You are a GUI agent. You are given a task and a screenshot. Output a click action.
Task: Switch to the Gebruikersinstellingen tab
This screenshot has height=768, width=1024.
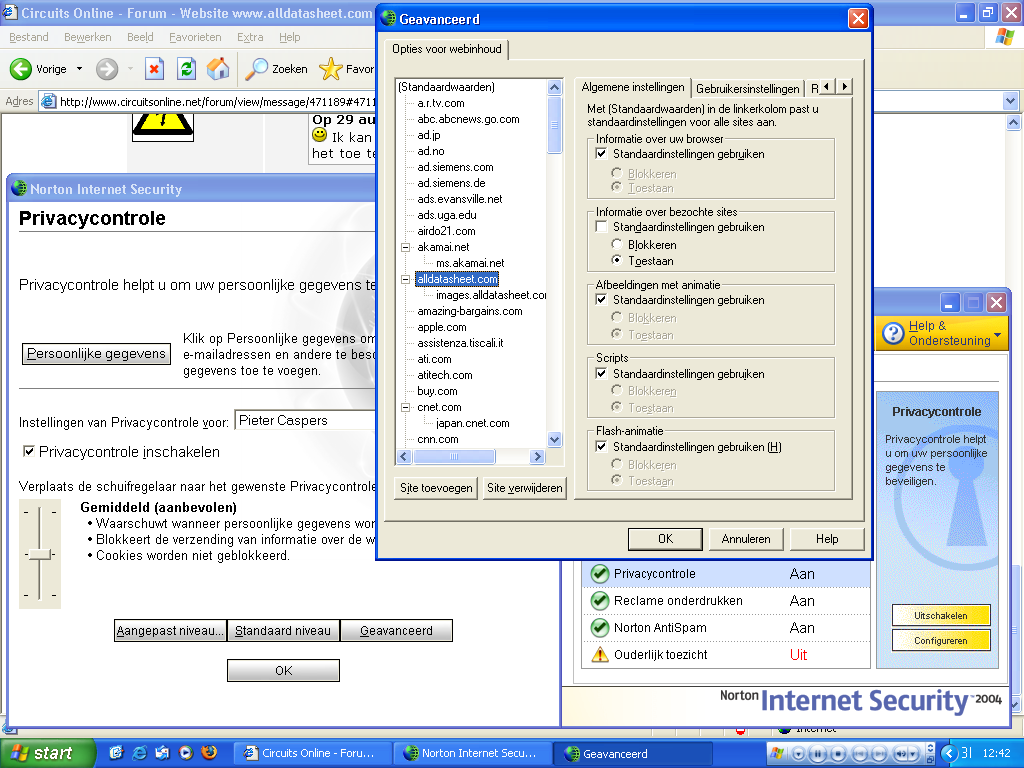[747, 88]
